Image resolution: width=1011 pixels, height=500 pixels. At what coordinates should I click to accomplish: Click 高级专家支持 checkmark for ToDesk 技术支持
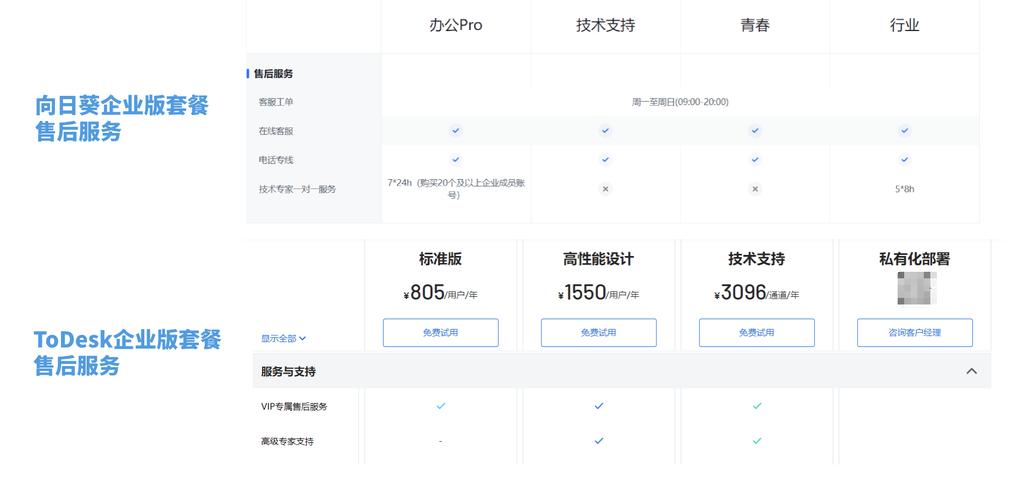pyautogui.click(x=757, y=441)
